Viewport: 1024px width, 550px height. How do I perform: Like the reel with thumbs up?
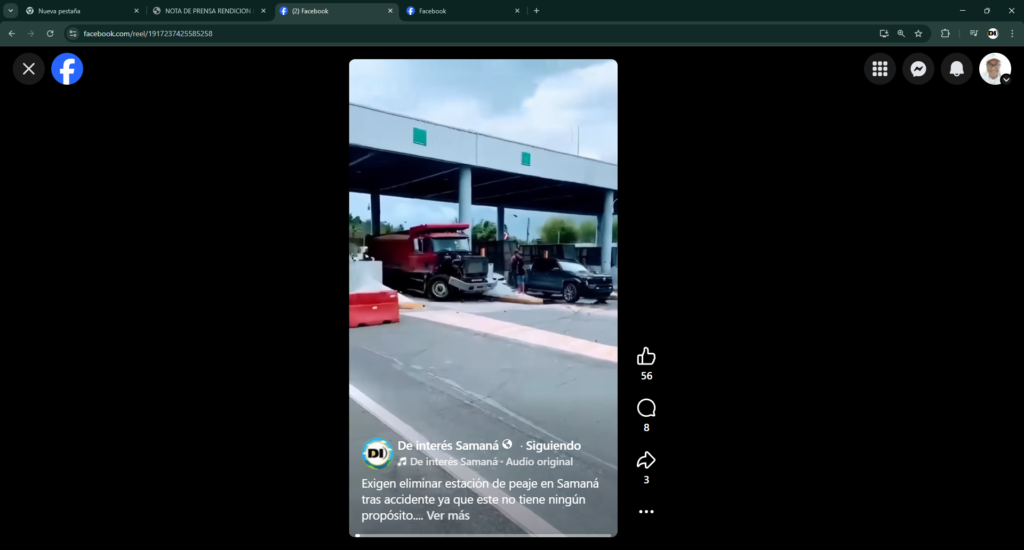tap(646, 356)
